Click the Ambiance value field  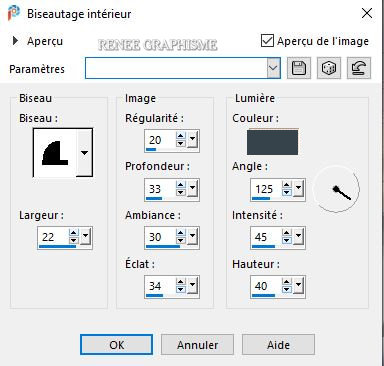pos(161,237)
